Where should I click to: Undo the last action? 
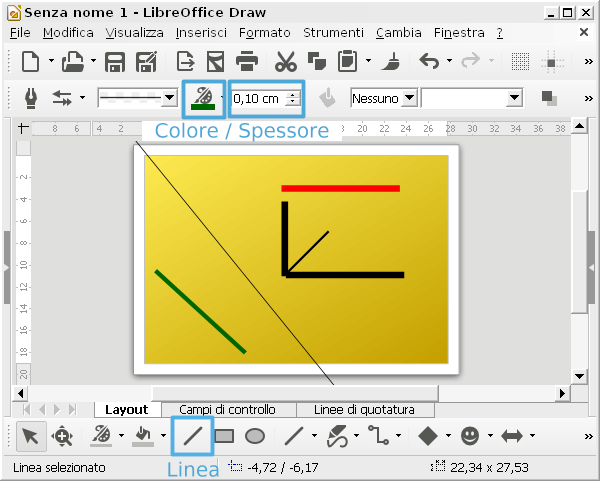point(429,62)
